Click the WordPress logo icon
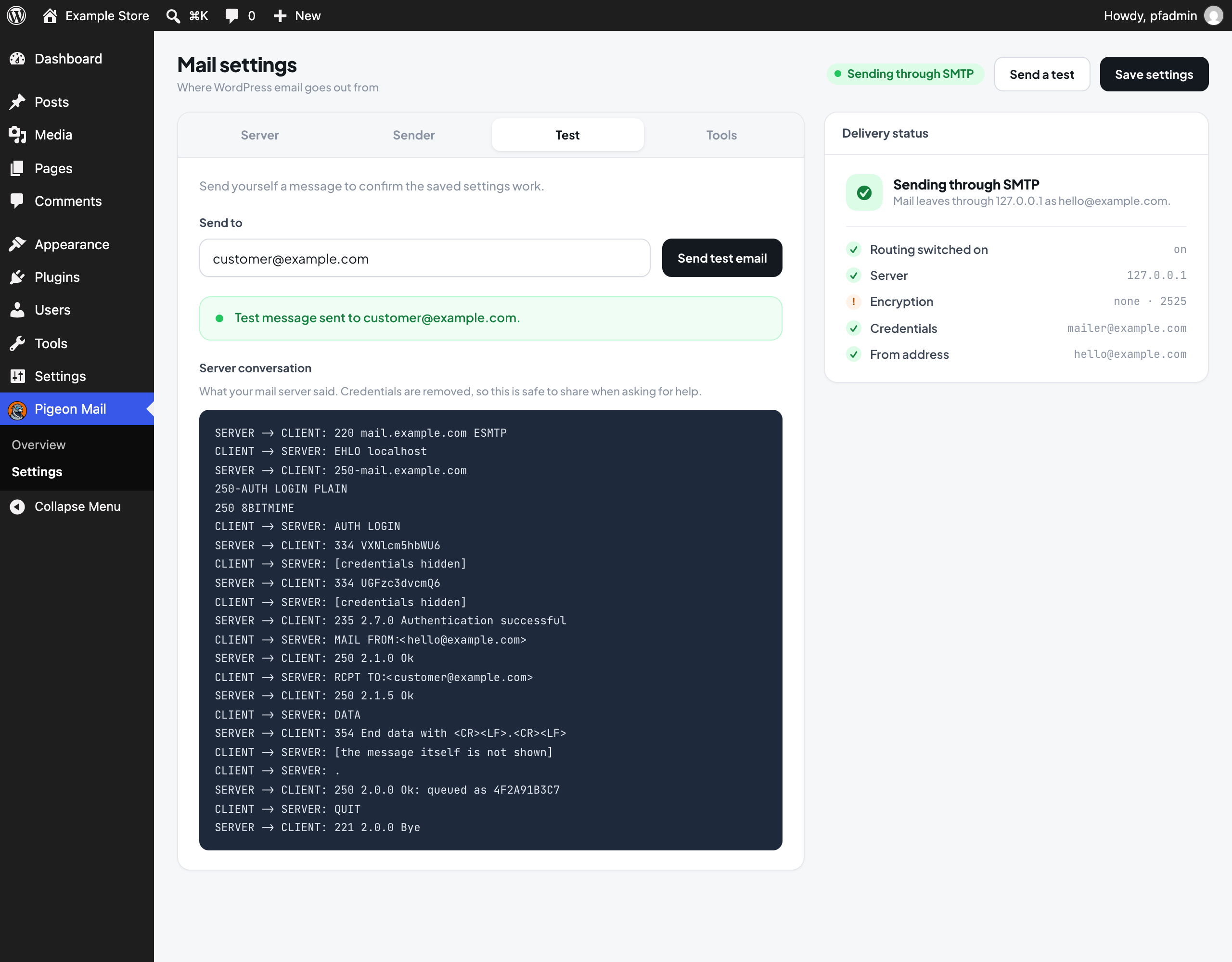 pyautogui.click(x=16, y=15)
